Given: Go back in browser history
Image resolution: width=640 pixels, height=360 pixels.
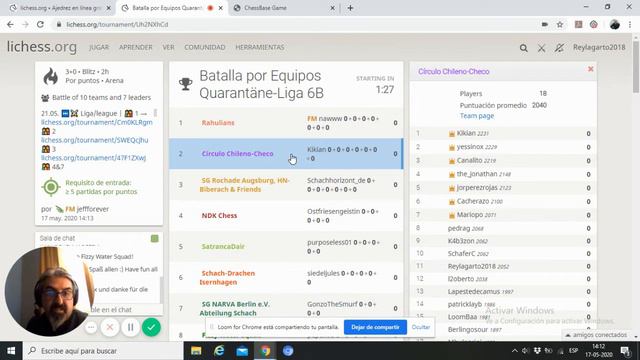Looking at the screenshot, I should coord(10,24).
